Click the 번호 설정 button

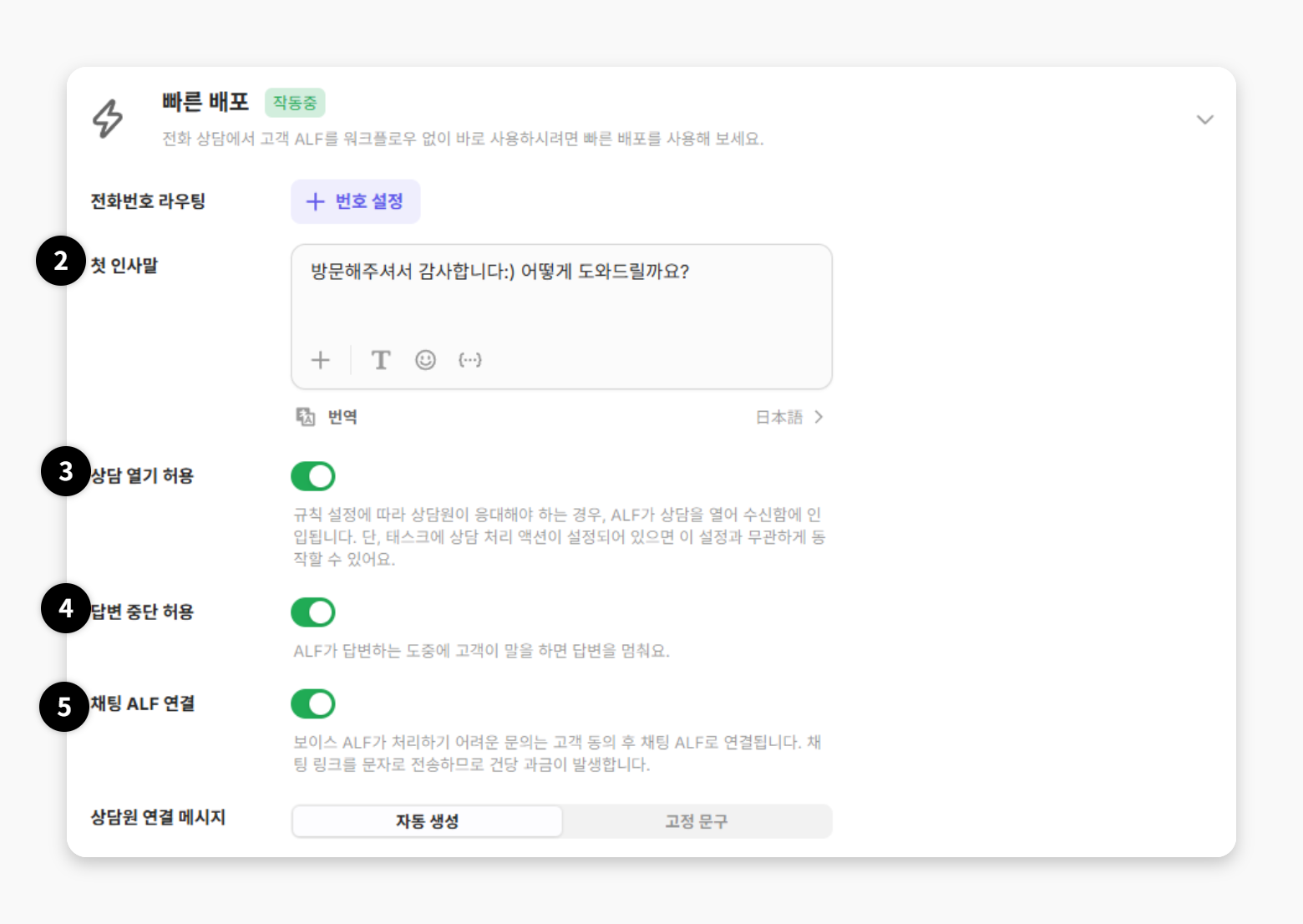click(356, 201)
